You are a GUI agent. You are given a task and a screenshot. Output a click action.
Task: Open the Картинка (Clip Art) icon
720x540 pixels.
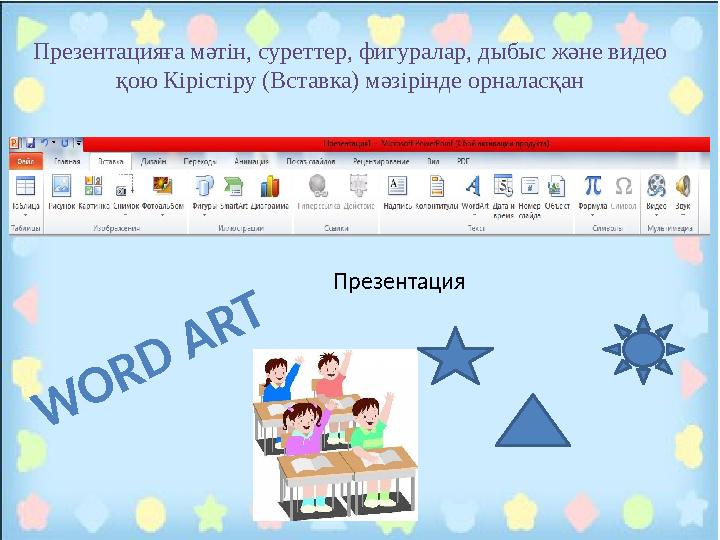click(x=94, y=186)
